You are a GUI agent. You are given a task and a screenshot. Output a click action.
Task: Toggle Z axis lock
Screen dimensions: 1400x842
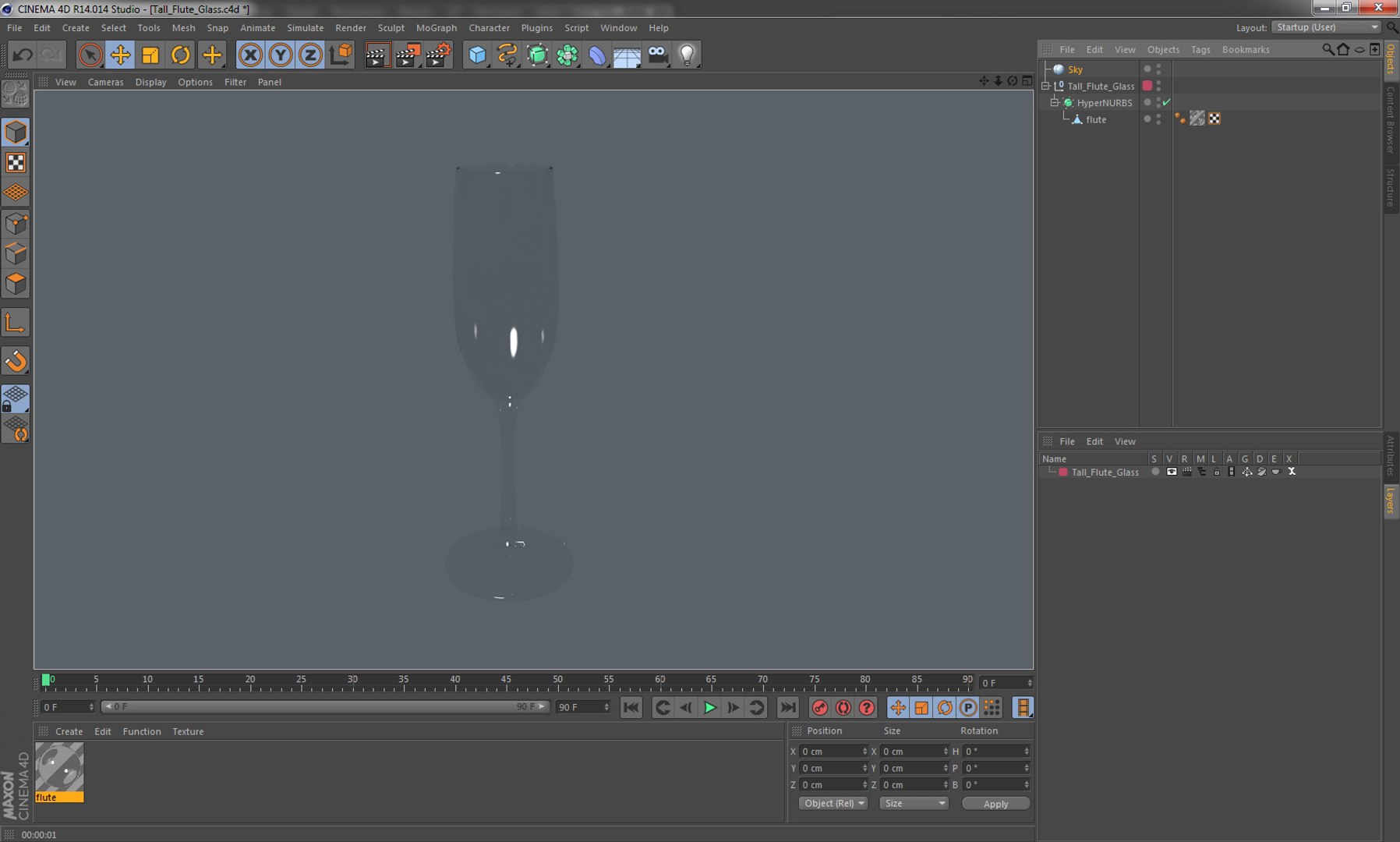pyautogui.click(x=310, y=55)
